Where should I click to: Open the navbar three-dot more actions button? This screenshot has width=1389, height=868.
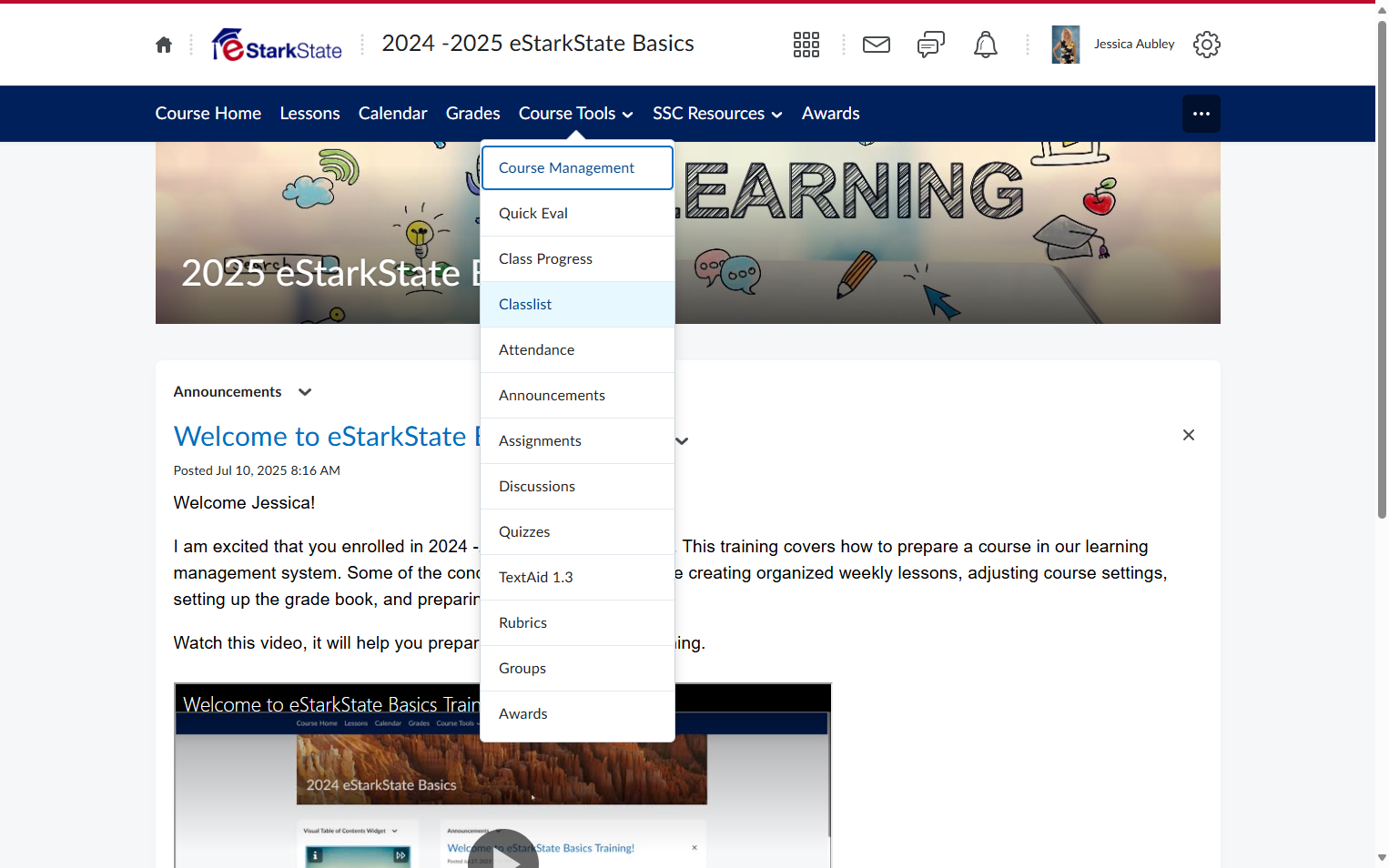1201,114
